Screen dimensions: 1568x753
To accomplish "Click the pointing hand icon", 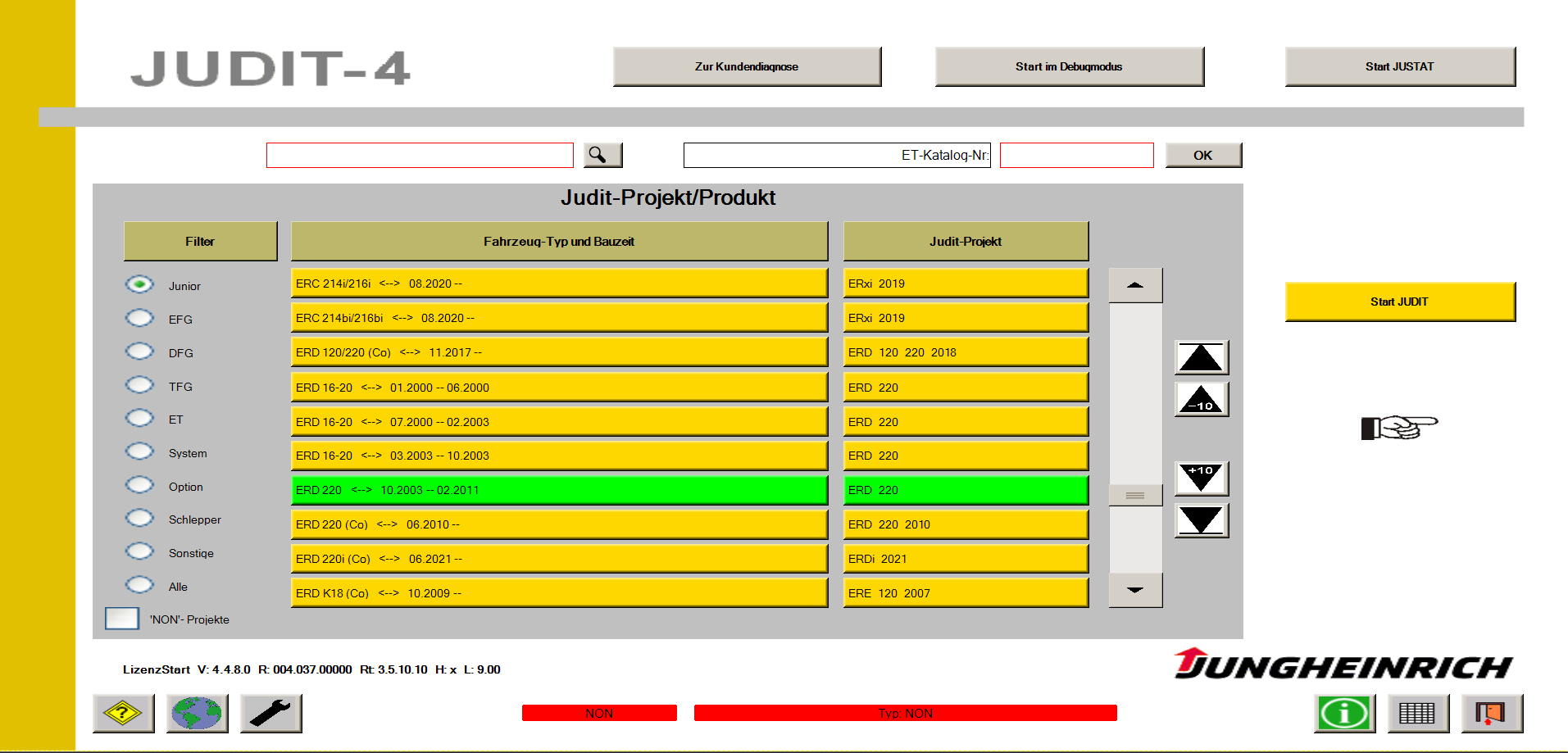I will pyautogui.click(x=1399, y=427).
